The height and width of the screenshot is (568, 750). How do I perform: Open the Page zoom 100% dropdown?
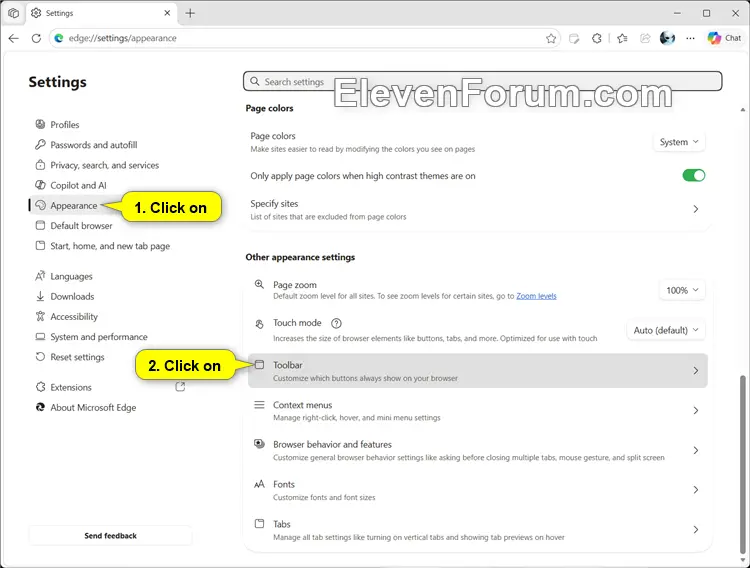point(682,290)
